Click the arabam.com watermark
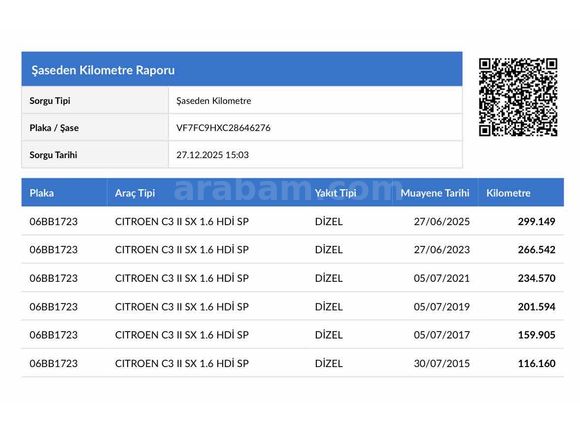This screenshot has width=580, height=435. (289, 189)
